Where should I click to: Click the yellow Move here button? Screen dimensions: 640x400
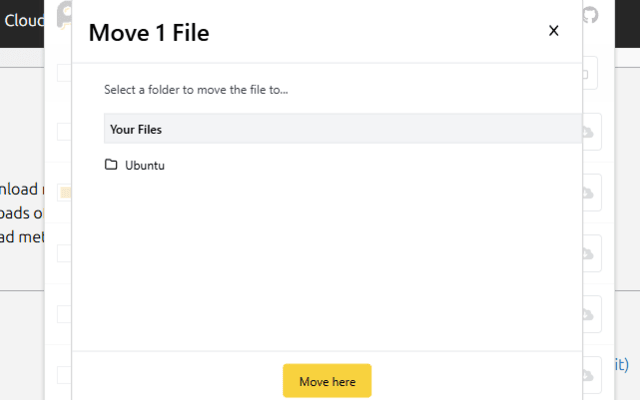click(x=327, y=381)
